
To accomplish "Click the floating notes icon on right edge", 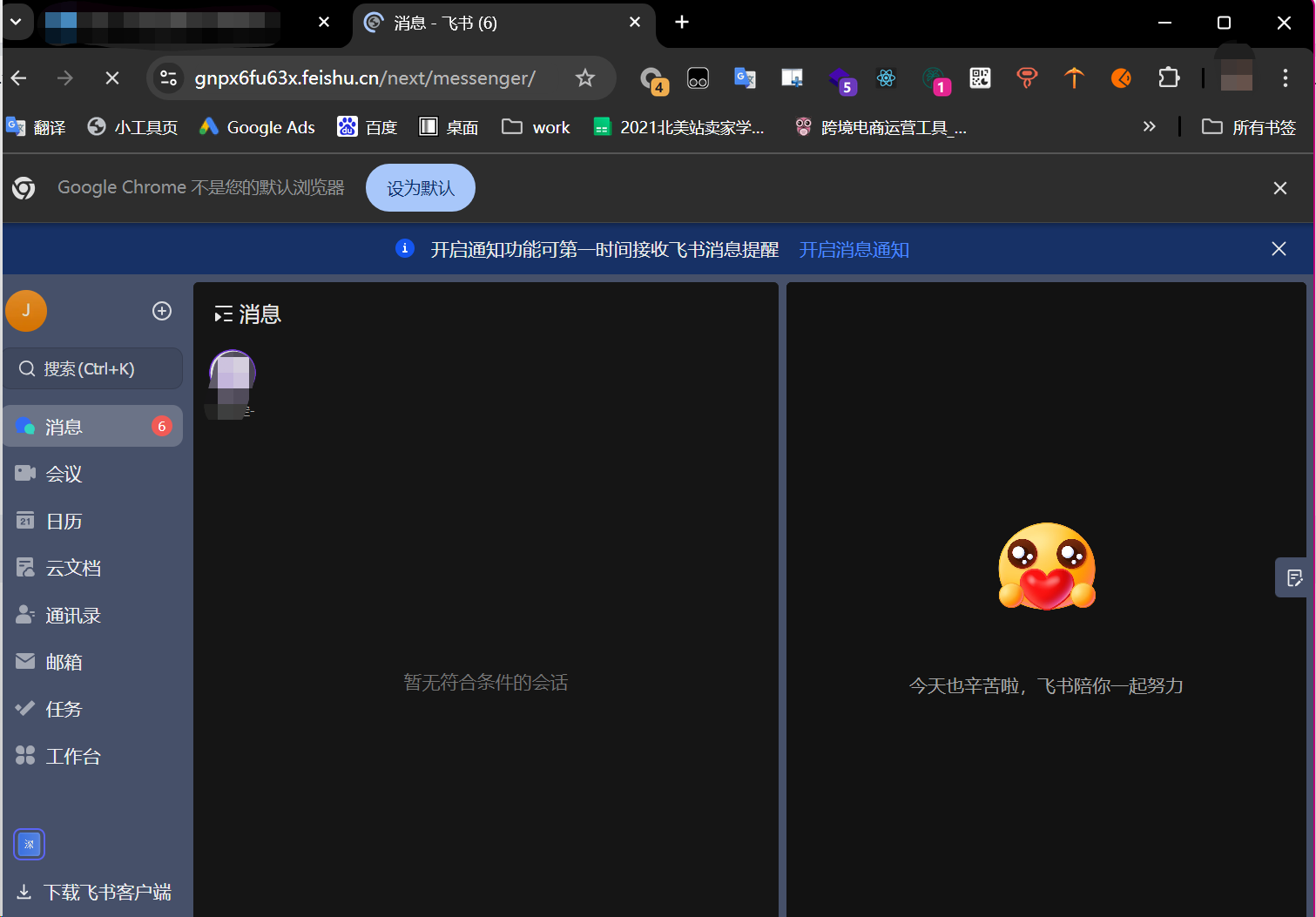I will coord(1294,577).
